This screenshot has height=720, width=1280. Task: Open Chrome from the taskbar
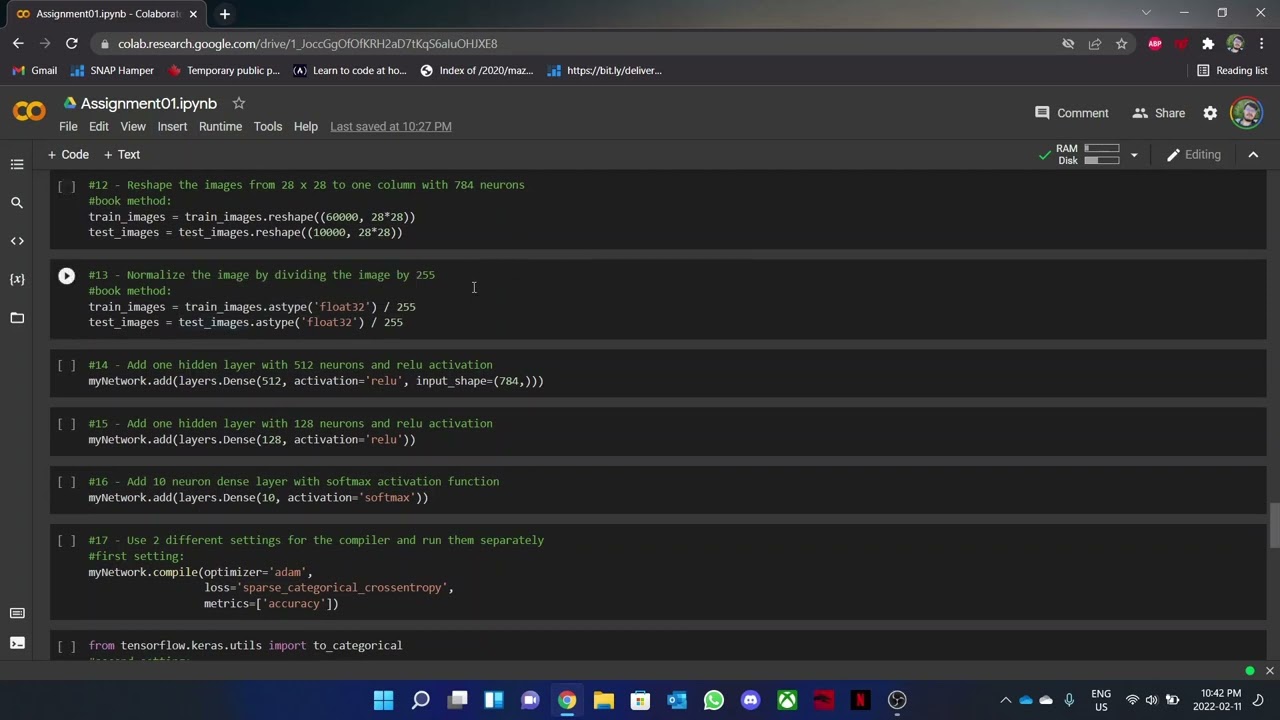point(567,700)
